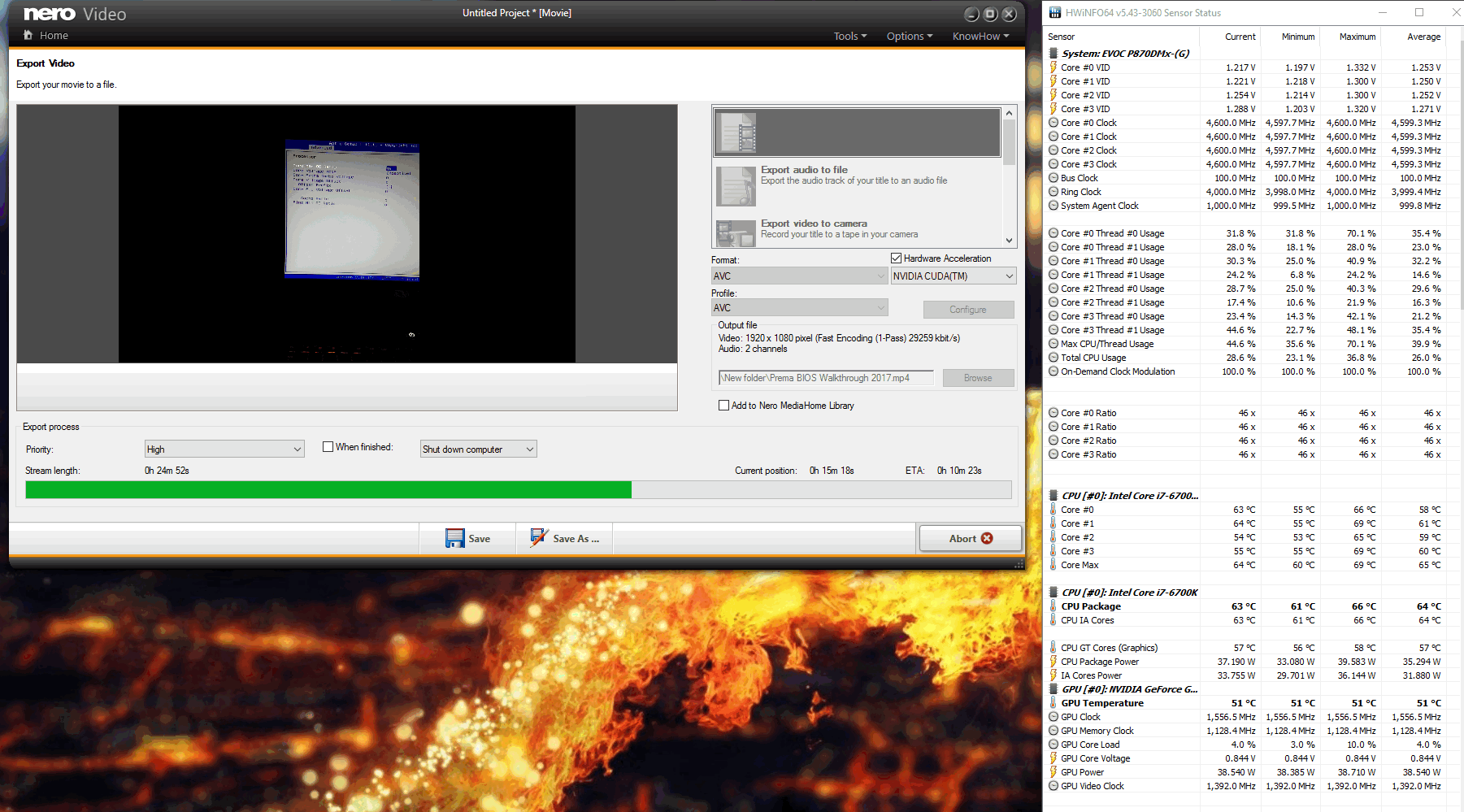Viewport: 1464px width, 812px height.
Task: Select the System Agent Clock row
Action: (x=1245, y=206)
